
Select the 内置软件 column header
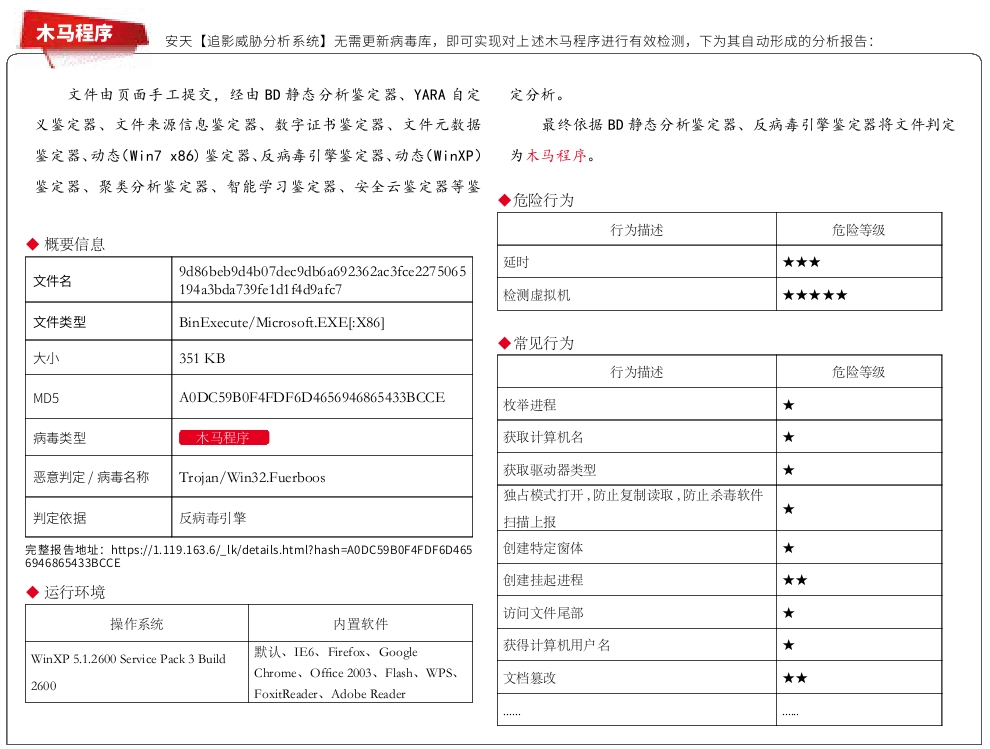tap(361, 623)
